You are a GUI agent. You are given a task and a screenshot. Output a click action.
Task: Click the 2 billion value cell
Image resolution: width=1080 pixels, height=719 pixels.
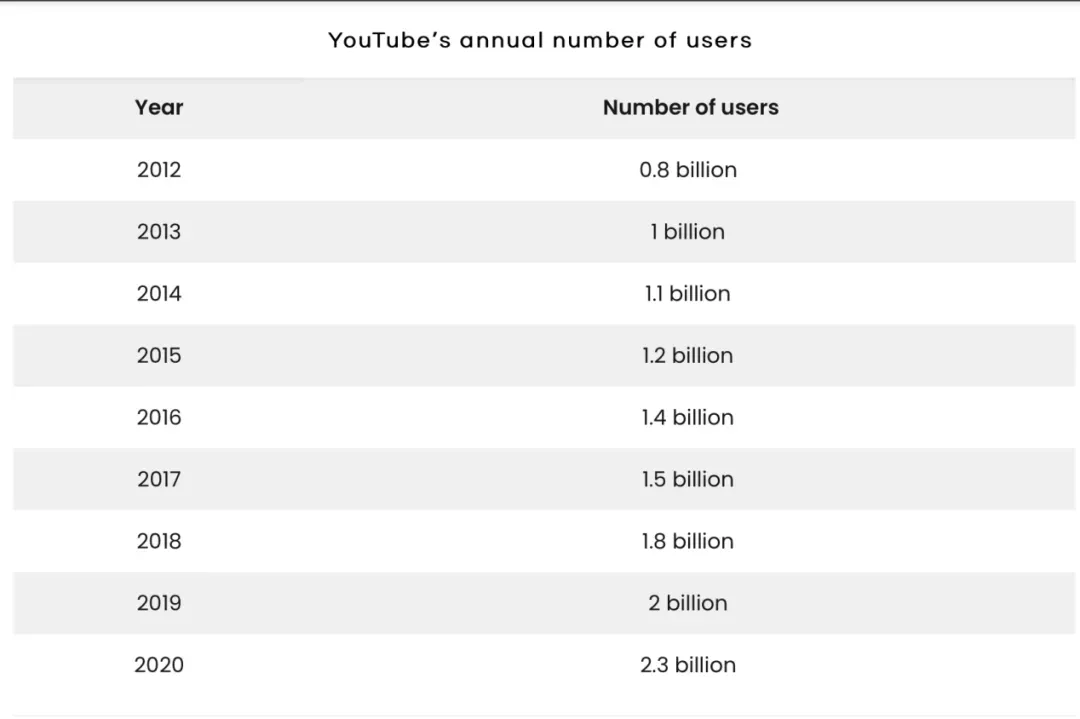tap(688, 603)
